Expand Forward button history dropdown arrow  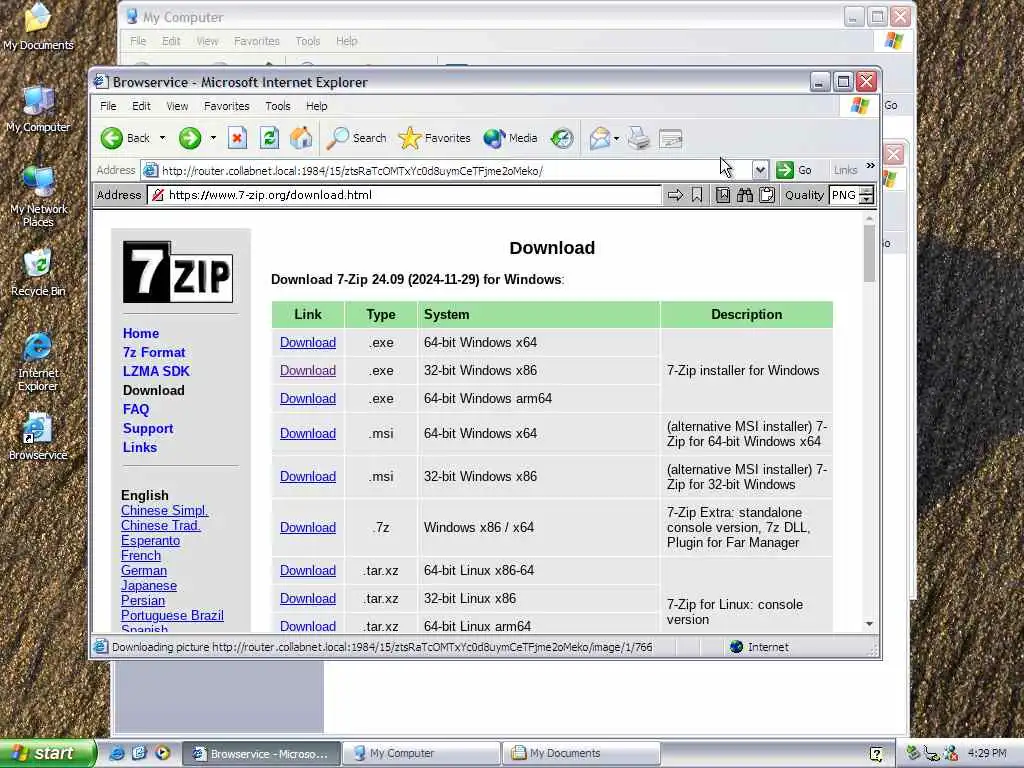click(213, 138)
